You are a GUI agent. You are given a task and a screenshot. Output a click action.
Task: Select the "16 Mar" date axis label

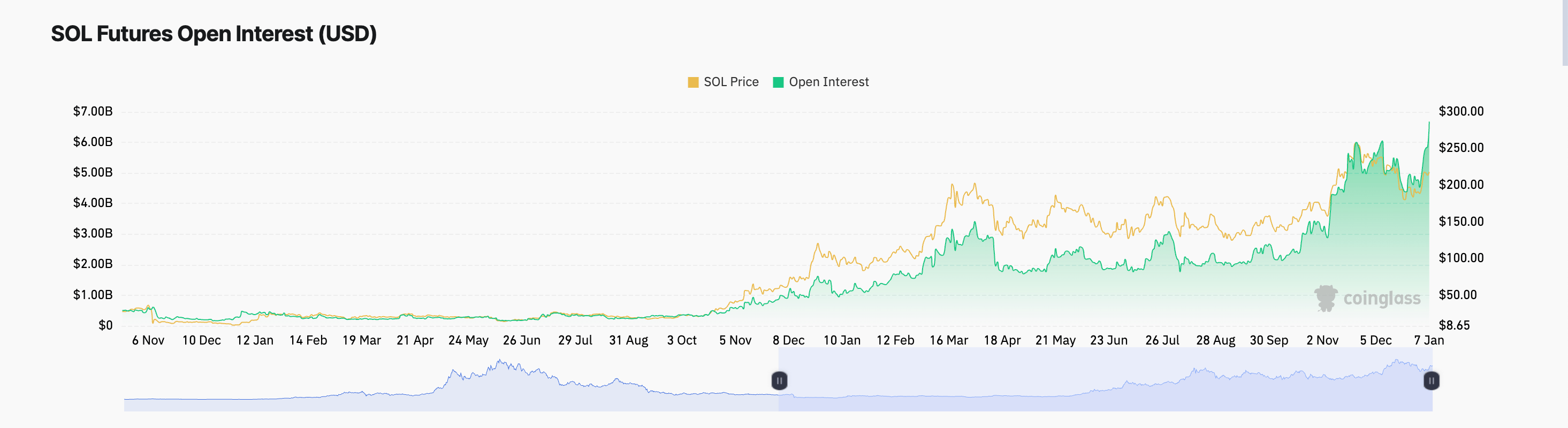coord(950,341)
